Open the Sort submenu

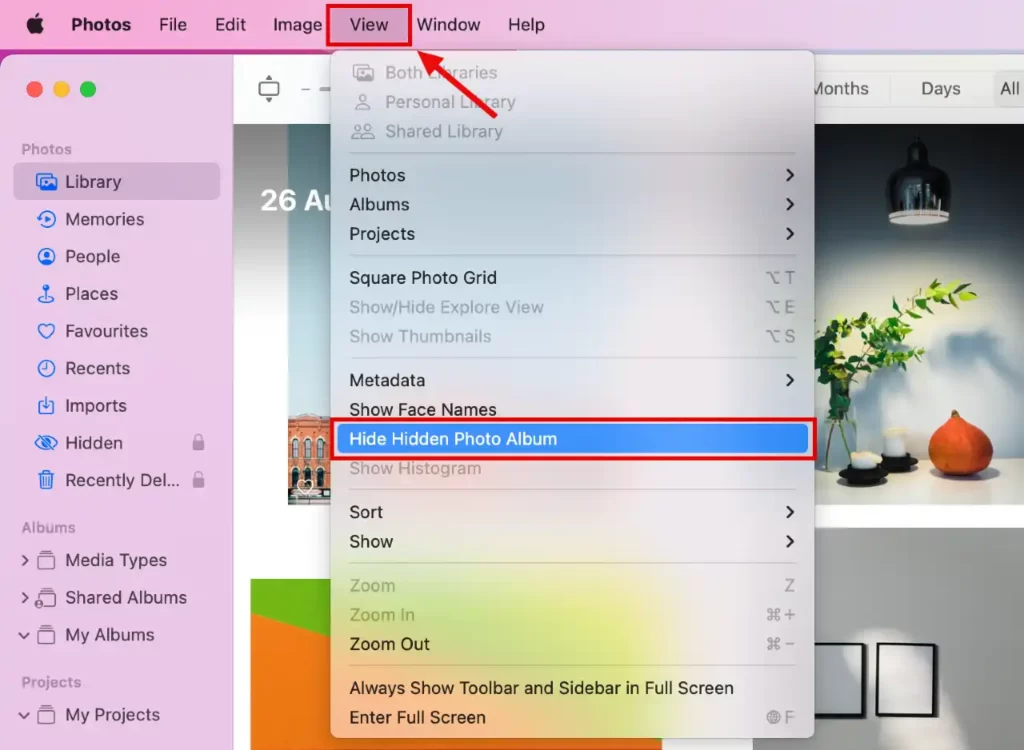[x=572, y=512]
